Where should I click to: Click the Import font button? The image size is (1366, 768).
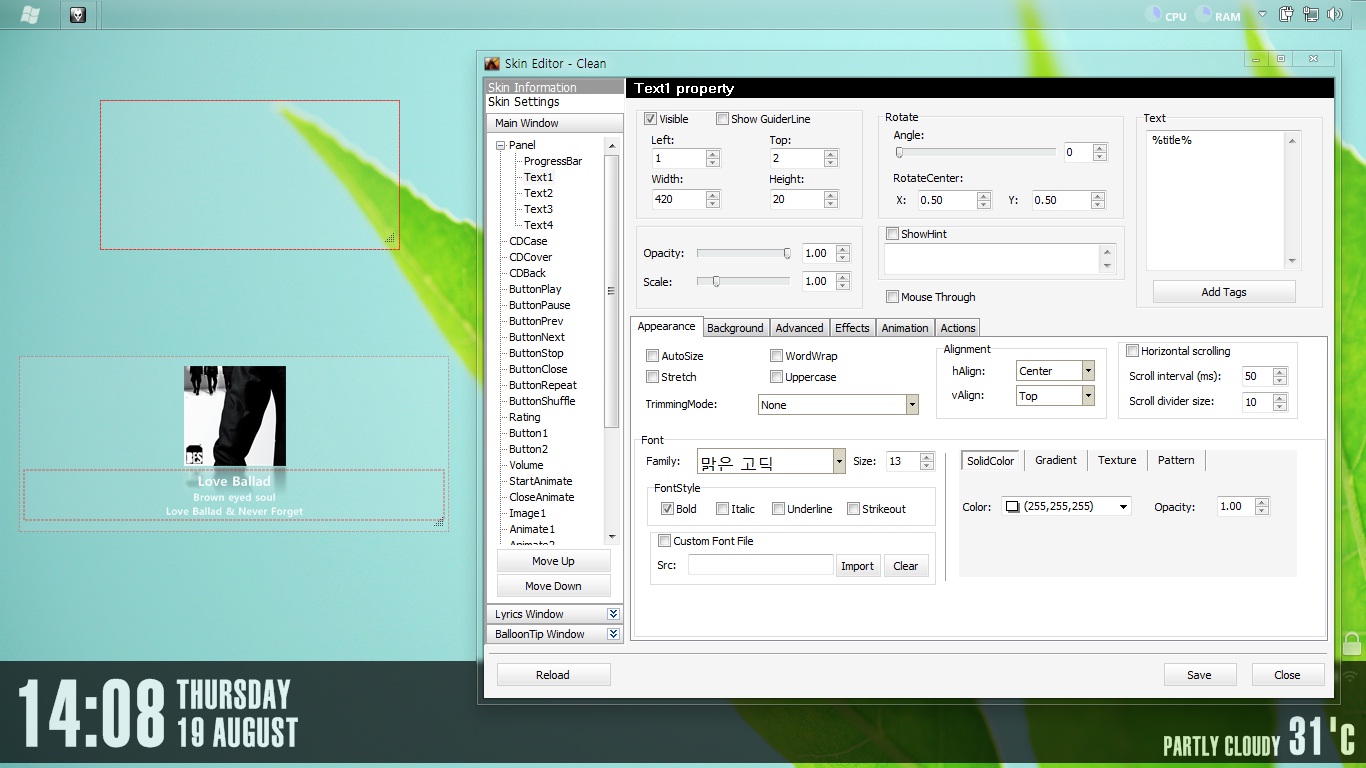(x=857, y=566)
